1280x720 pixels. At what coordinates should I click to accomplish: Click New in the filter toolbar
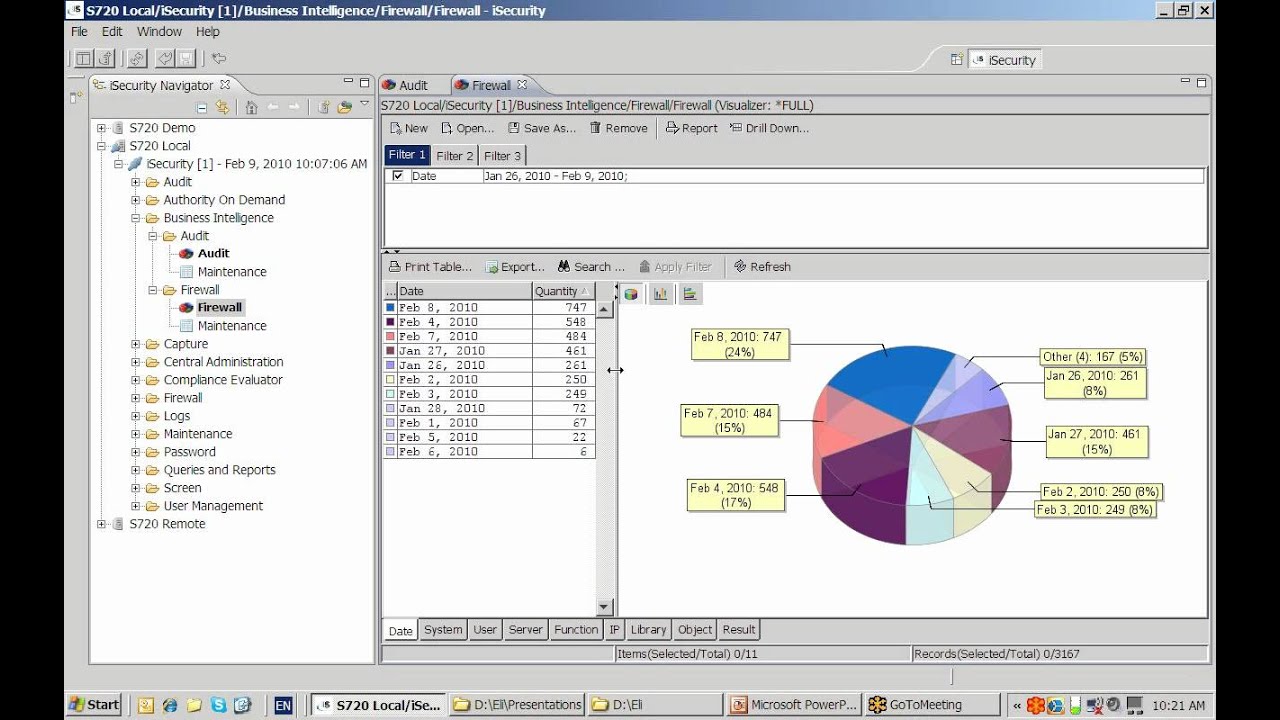[408, 128]
